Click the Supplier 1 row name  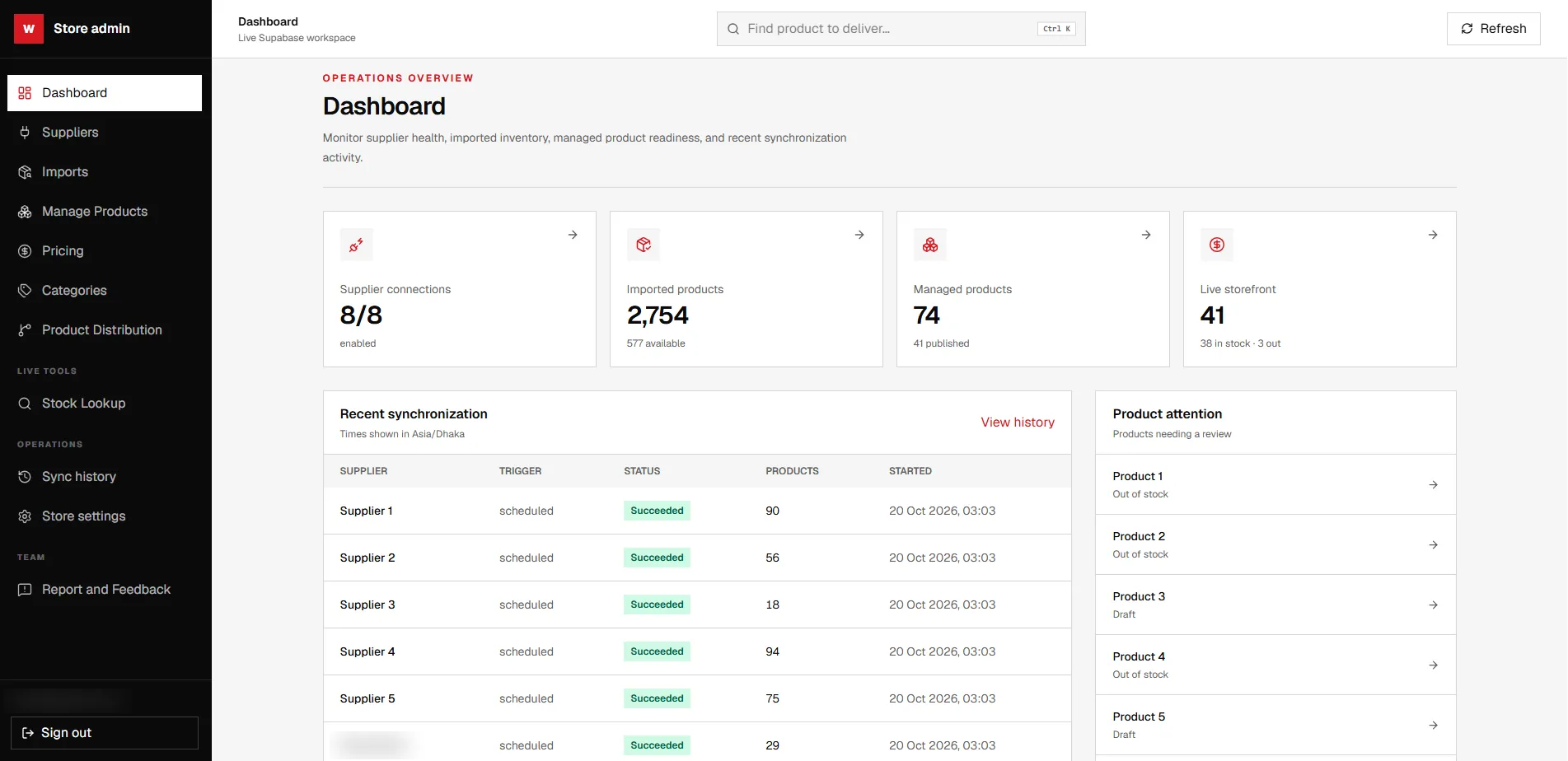[367, 511]
